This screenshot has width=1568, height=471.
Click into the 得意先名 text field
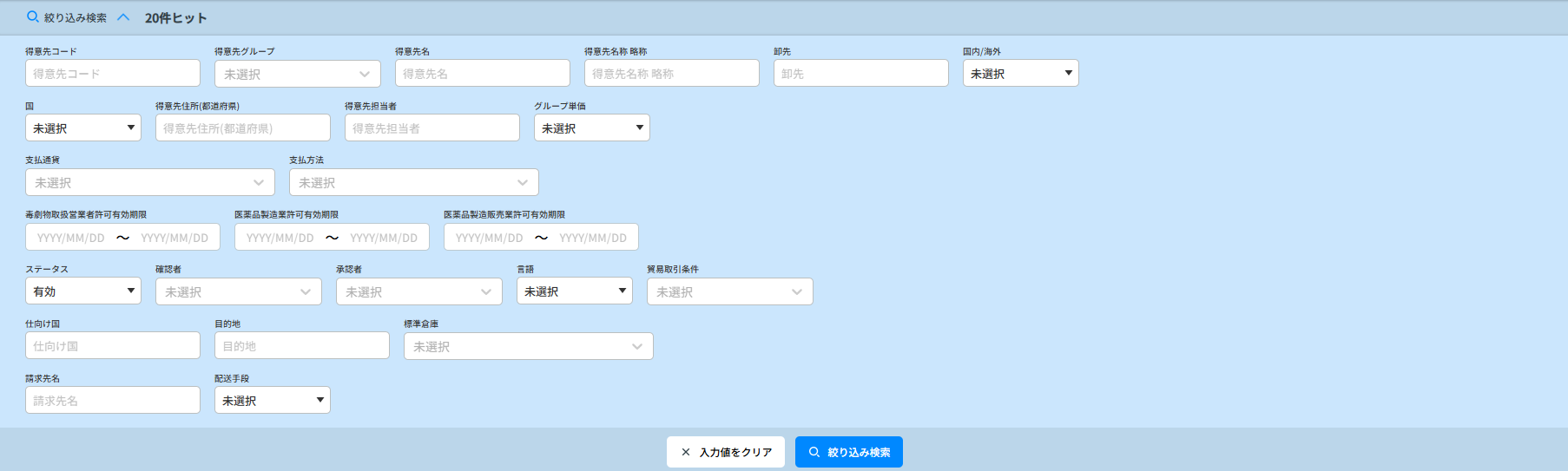coord(482,74)
